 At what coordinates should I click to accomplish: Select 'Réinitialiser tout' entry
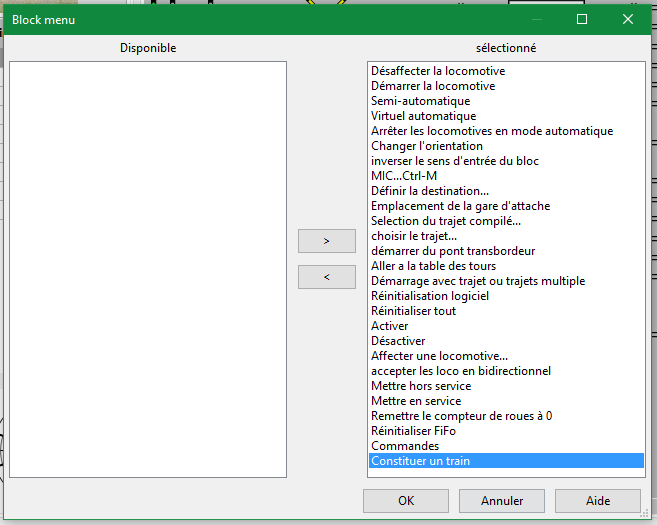[x=413, y=311]
